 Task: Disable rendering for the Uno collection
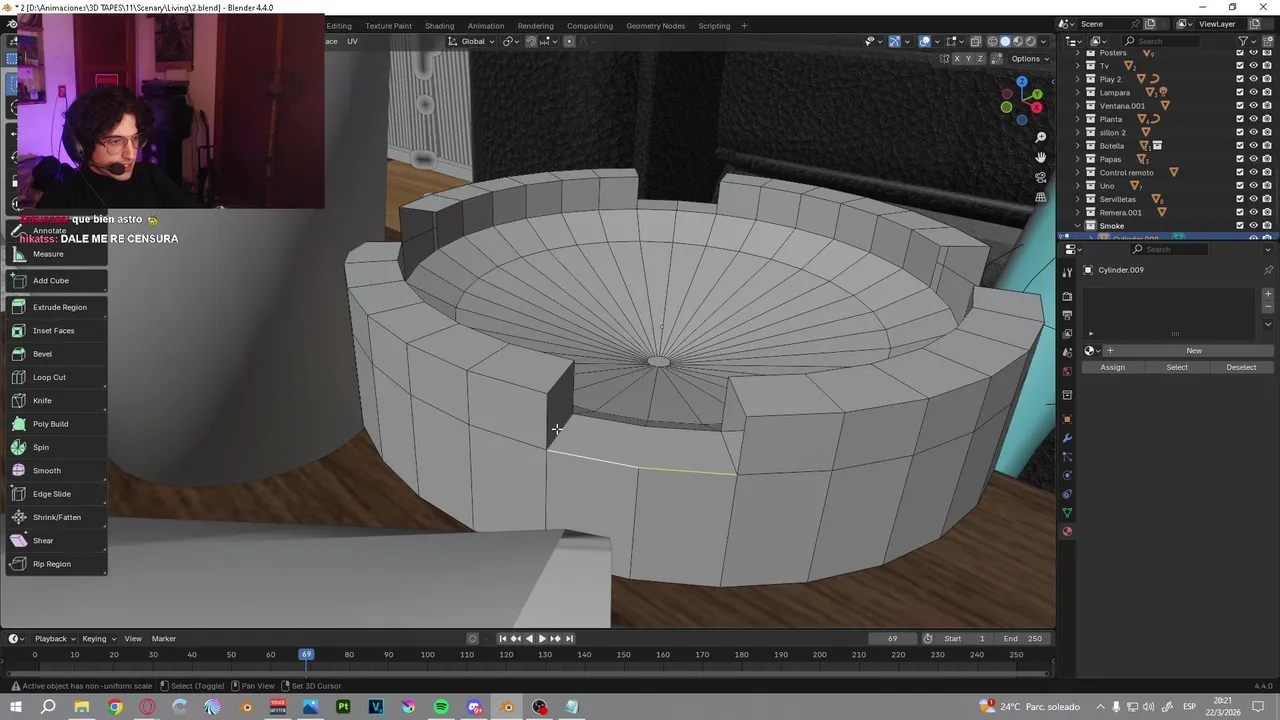[1267, 186]
